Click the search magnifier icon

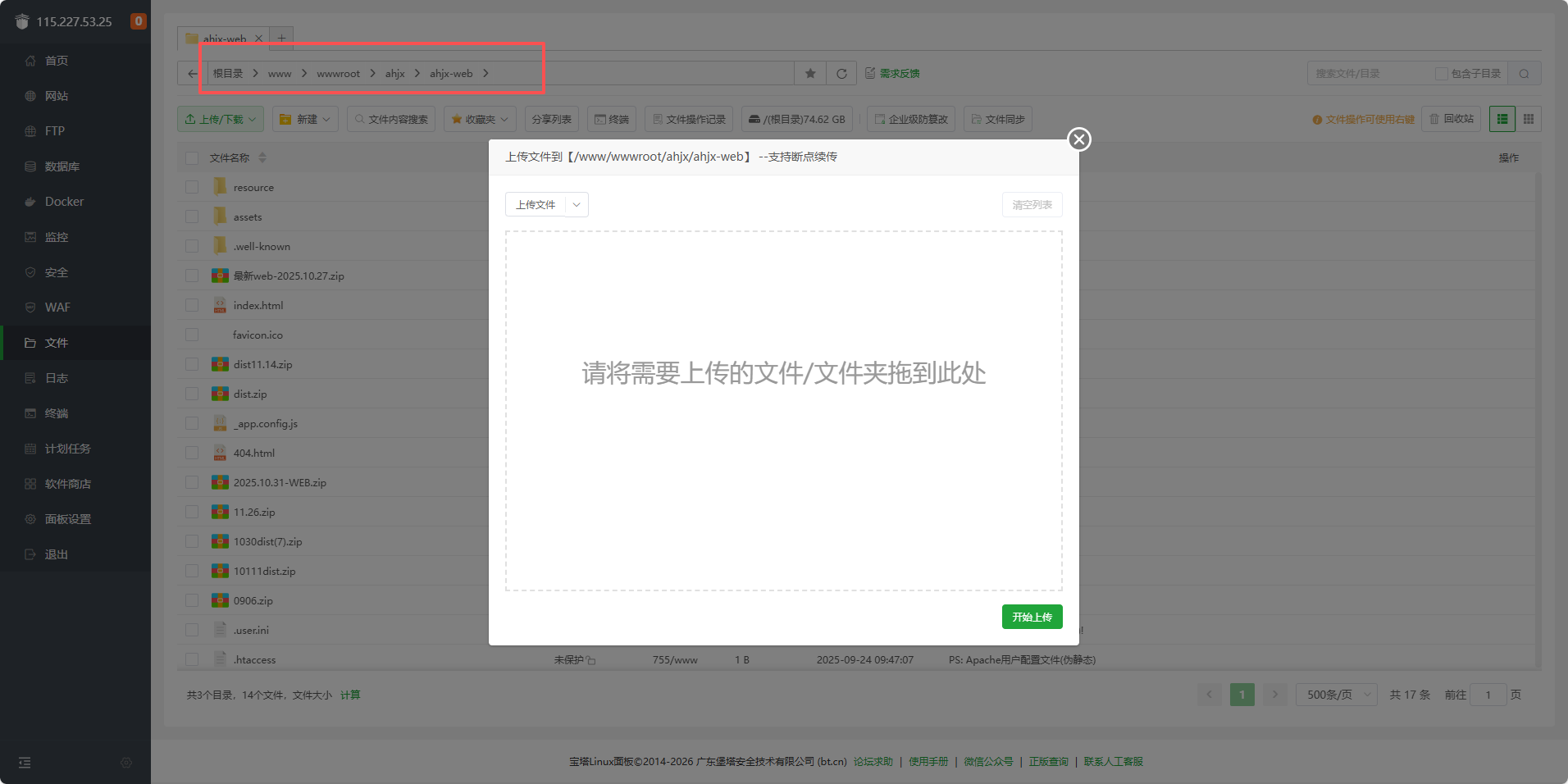(x=1524, y=74)
